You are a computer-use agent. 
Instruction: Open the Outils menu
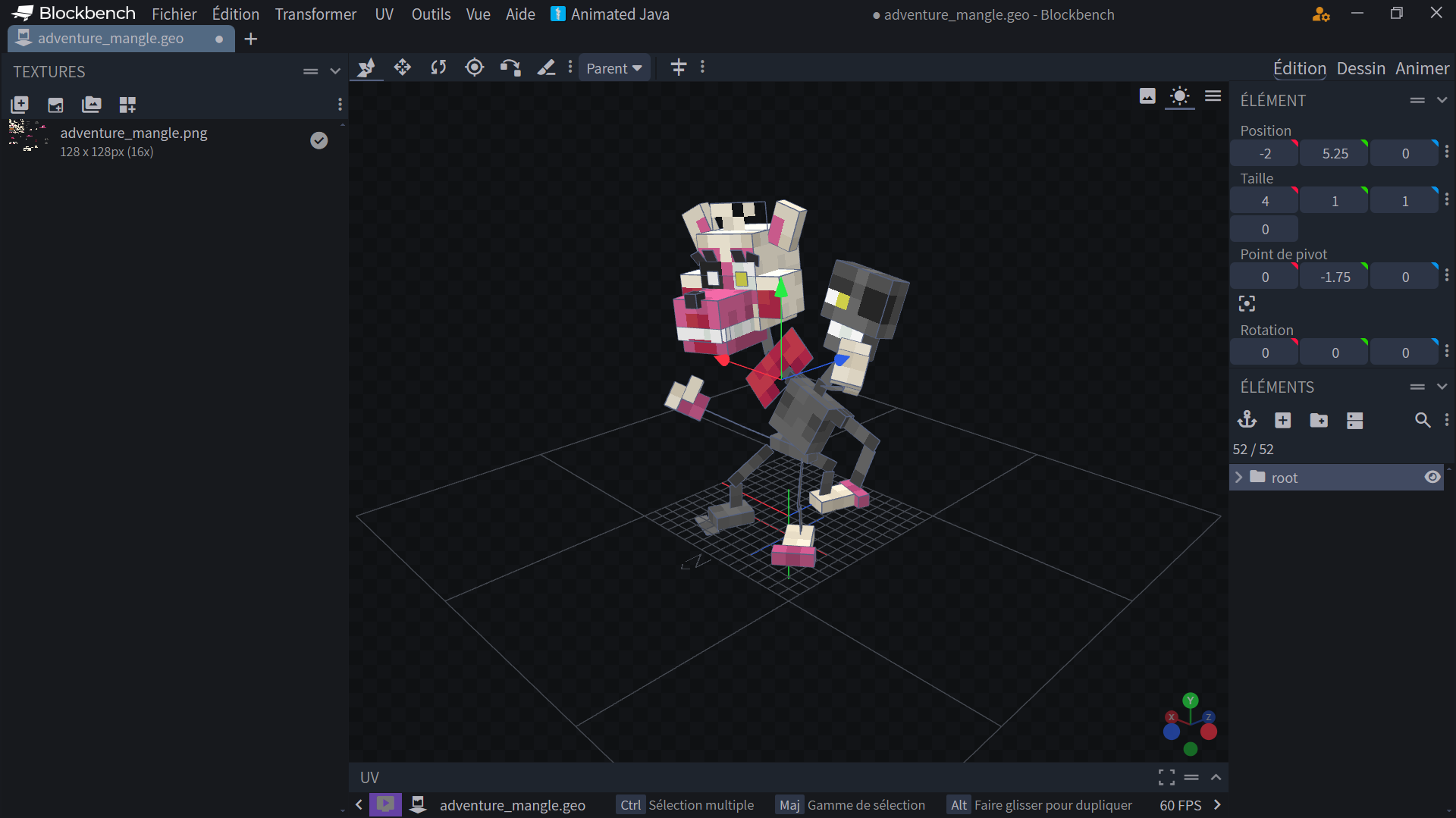pyautogui.click(x=431, y=14)
